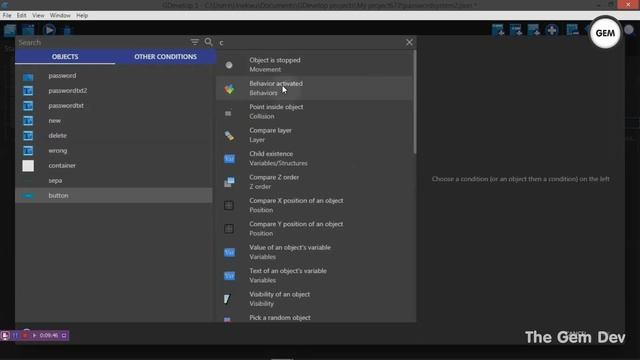The height and width of the screenshot is (360, 640).
Task: Open the Window menu
Action: tap(60, 16)
